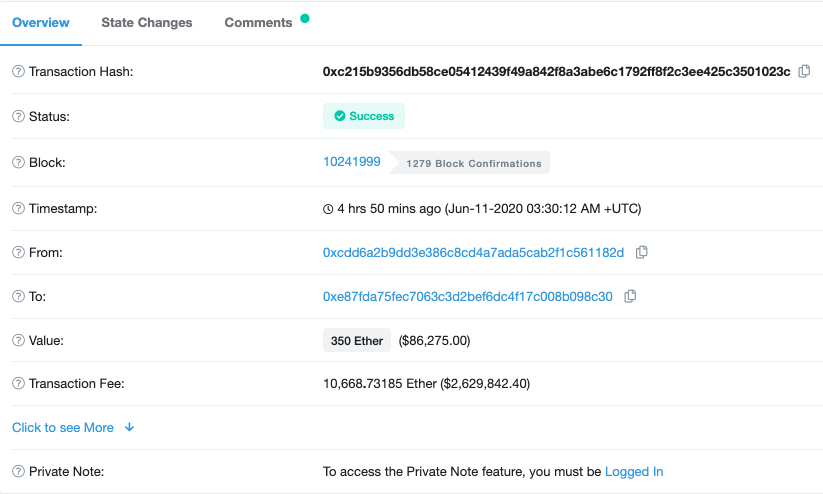Viewport: 823px width, 494px height.
Task: Open help icon beside To
Action: [18, 297]
